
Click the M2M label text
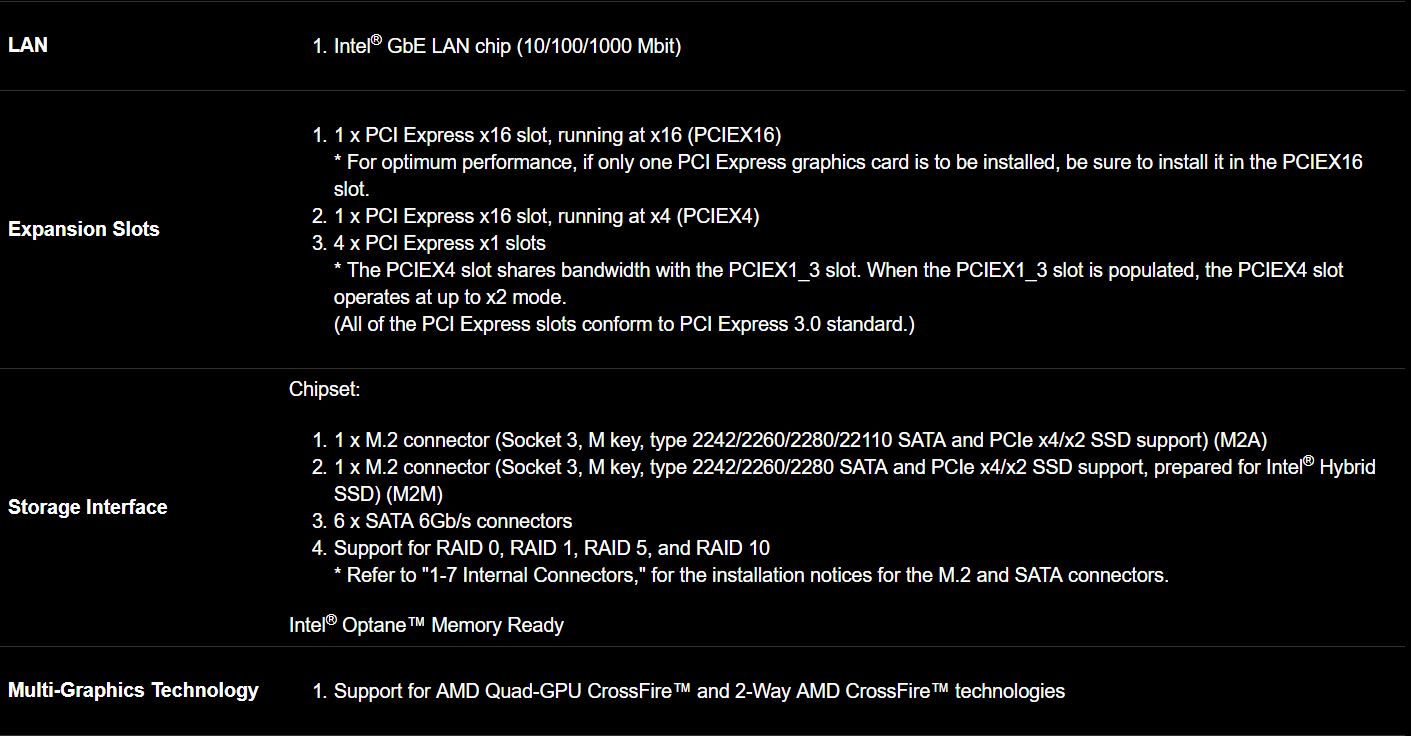point(388,494)
